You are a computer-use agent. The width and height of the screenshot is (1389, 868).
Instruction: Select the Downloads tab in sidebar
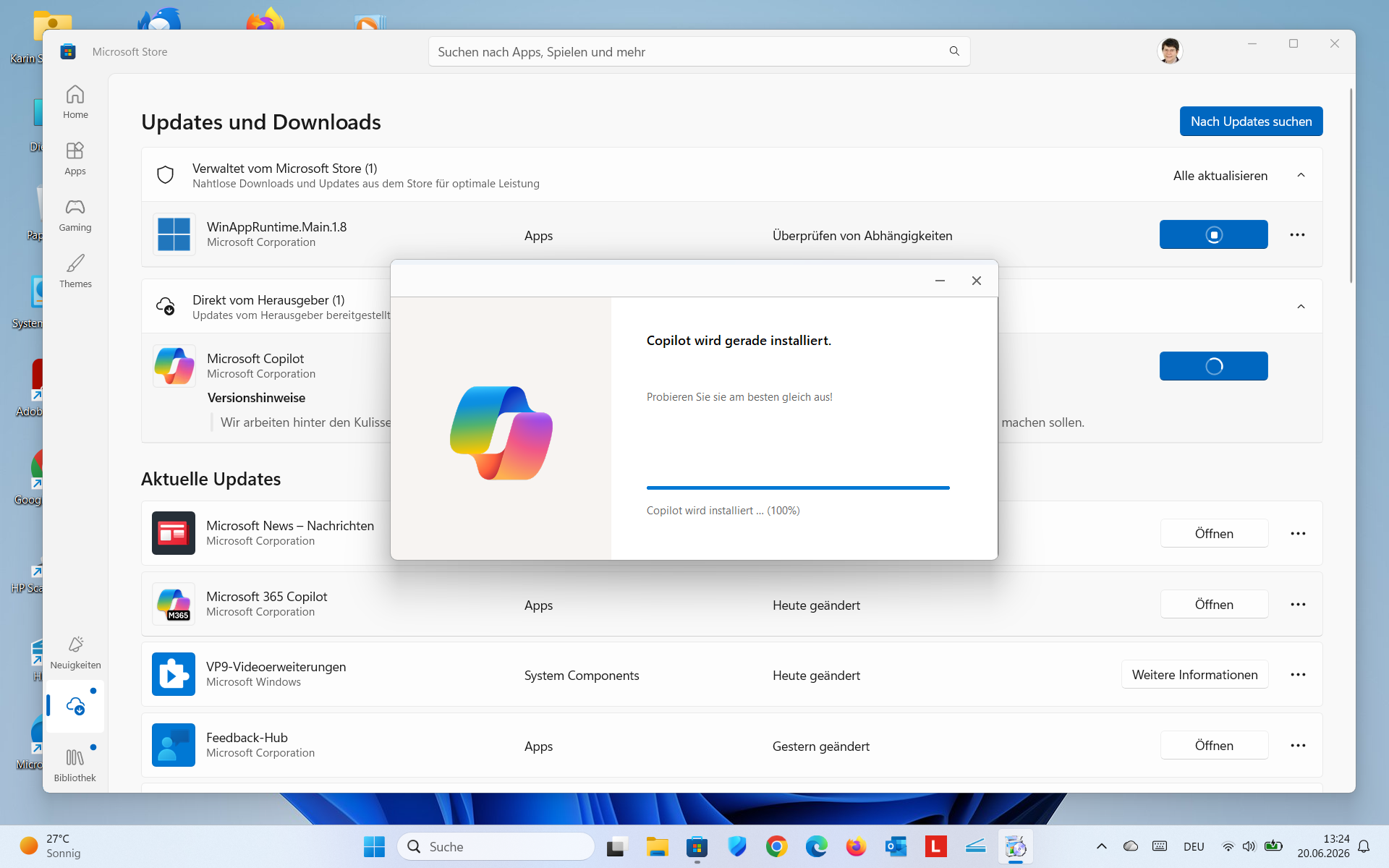pos(75,706)
